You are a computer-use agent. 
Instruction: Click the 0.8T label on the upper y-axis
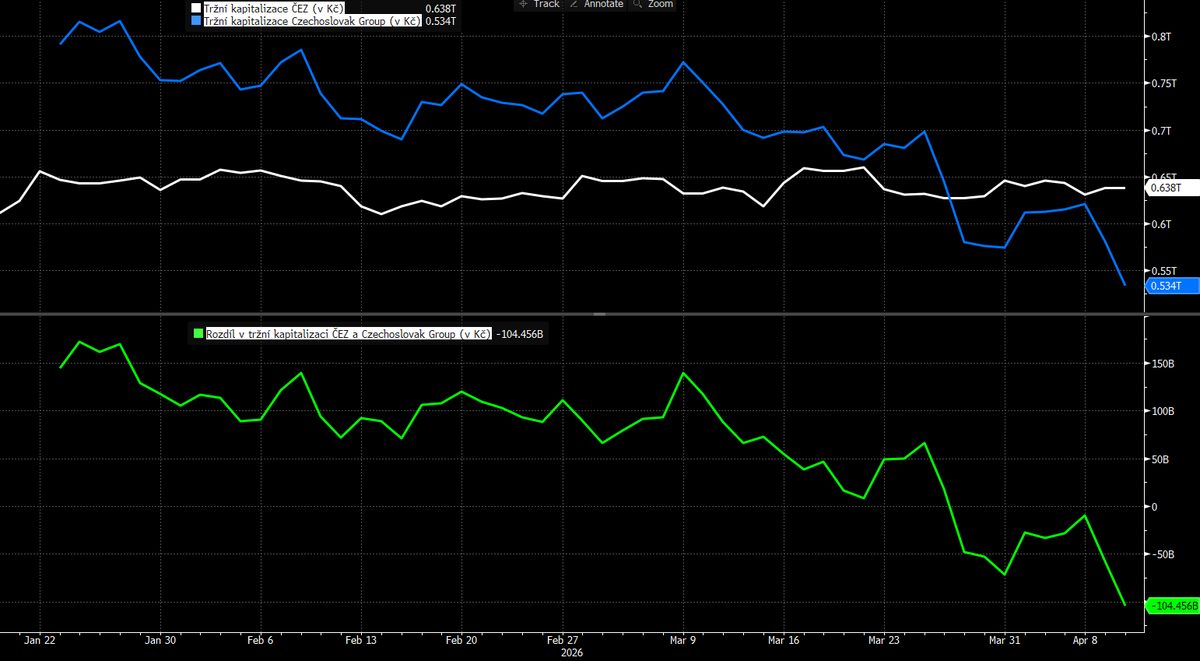(x=1162, y=37)
